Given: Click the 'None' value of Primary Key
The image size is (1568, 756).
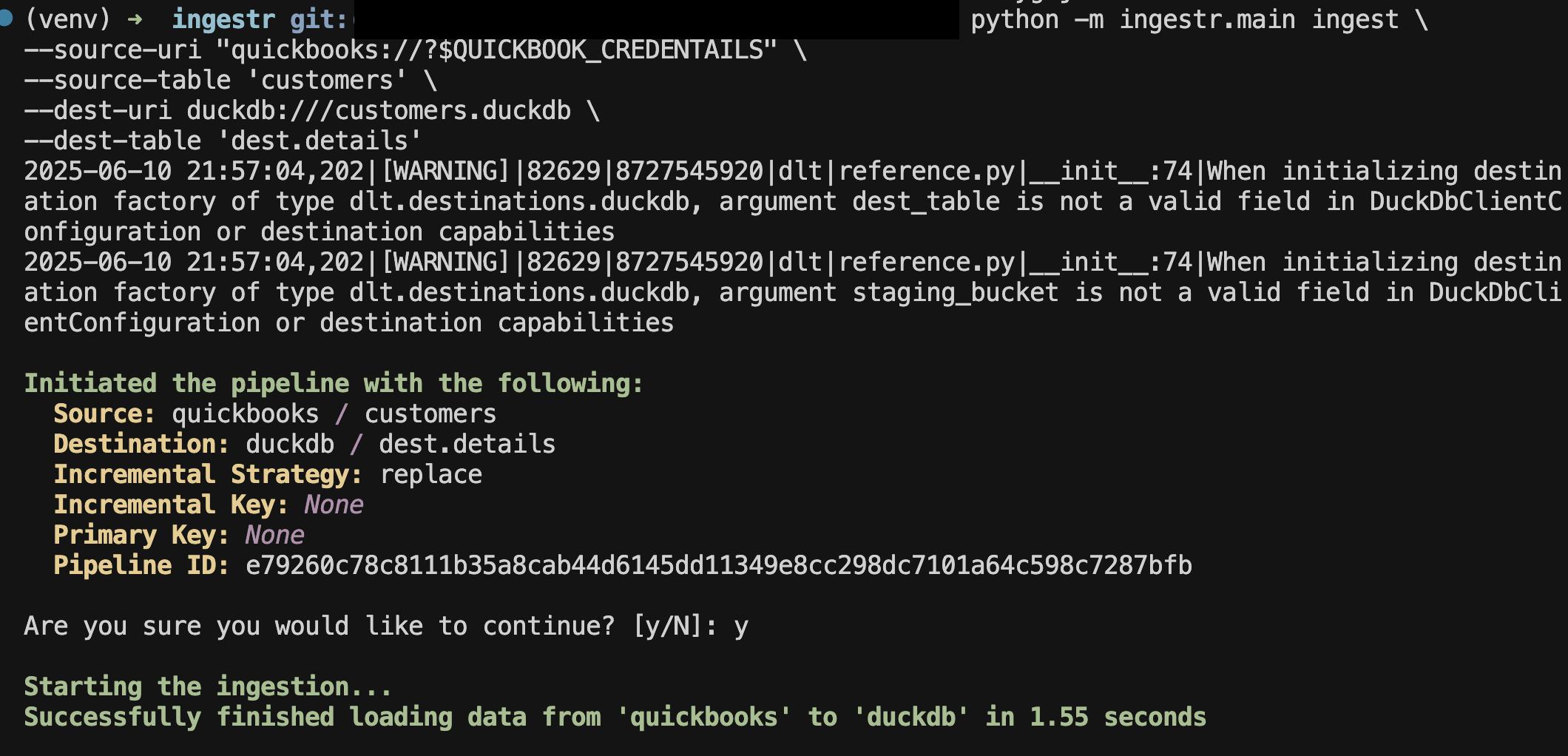Looking at the screenshot, I should [x=274, y=536].
